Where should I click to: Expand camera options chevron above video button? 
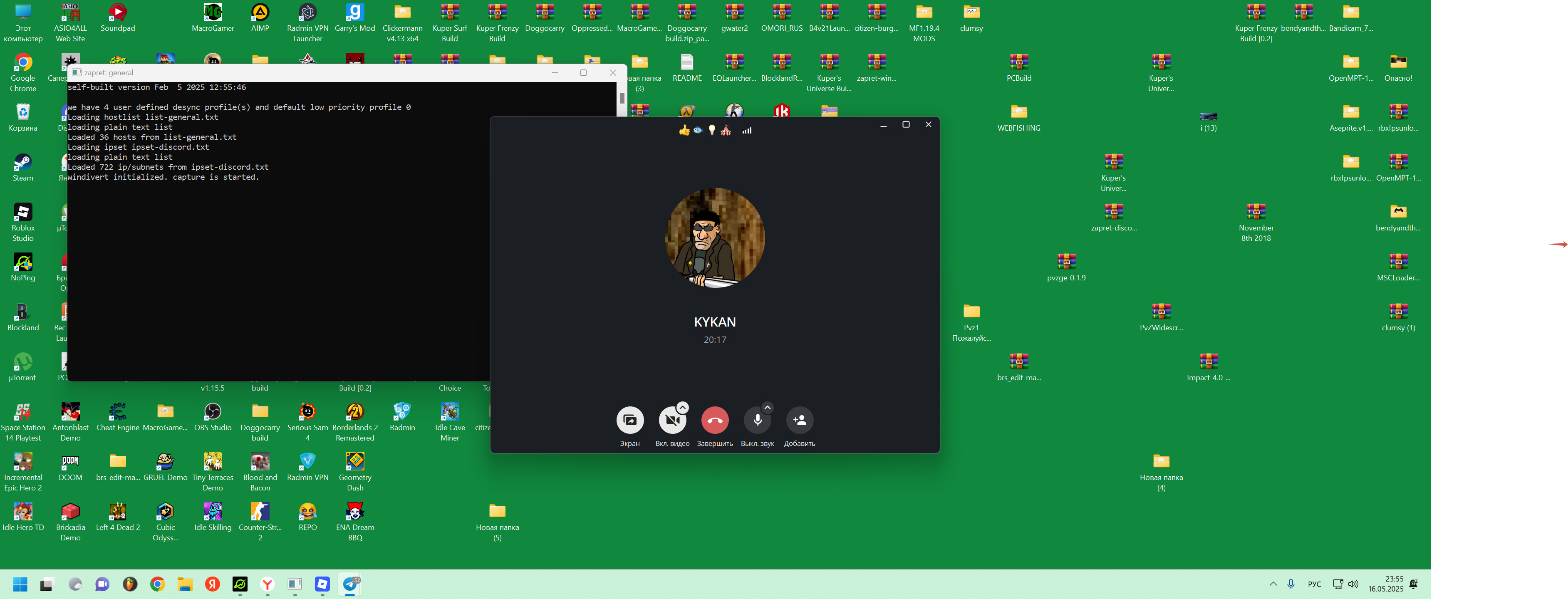683,407
